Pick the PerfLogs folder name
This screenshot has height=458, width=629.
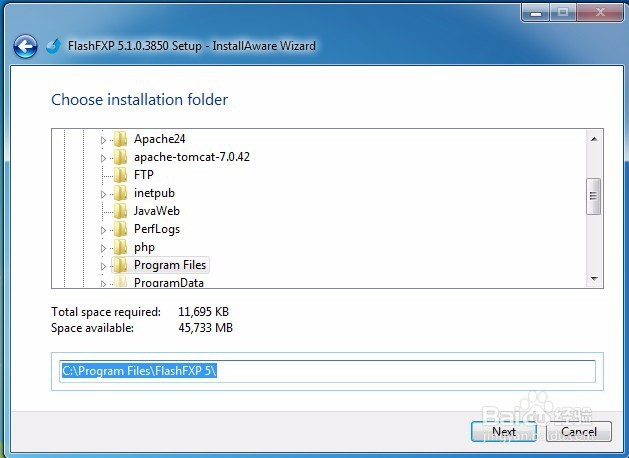tap(157, 229)
